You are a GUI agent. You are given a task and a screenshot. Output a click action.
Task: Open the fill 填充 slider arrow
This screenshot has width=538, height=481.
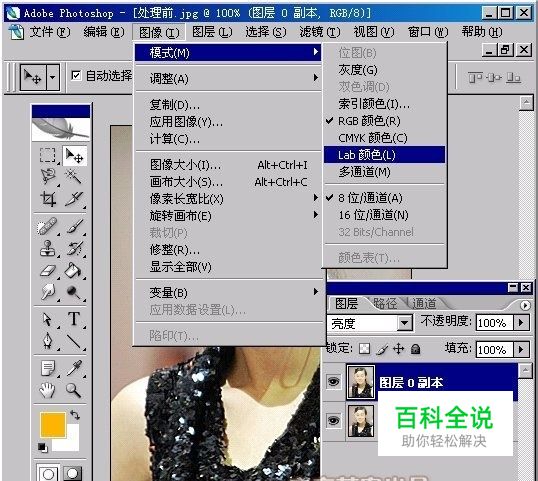pyautogui.click(x=521, y=349)
